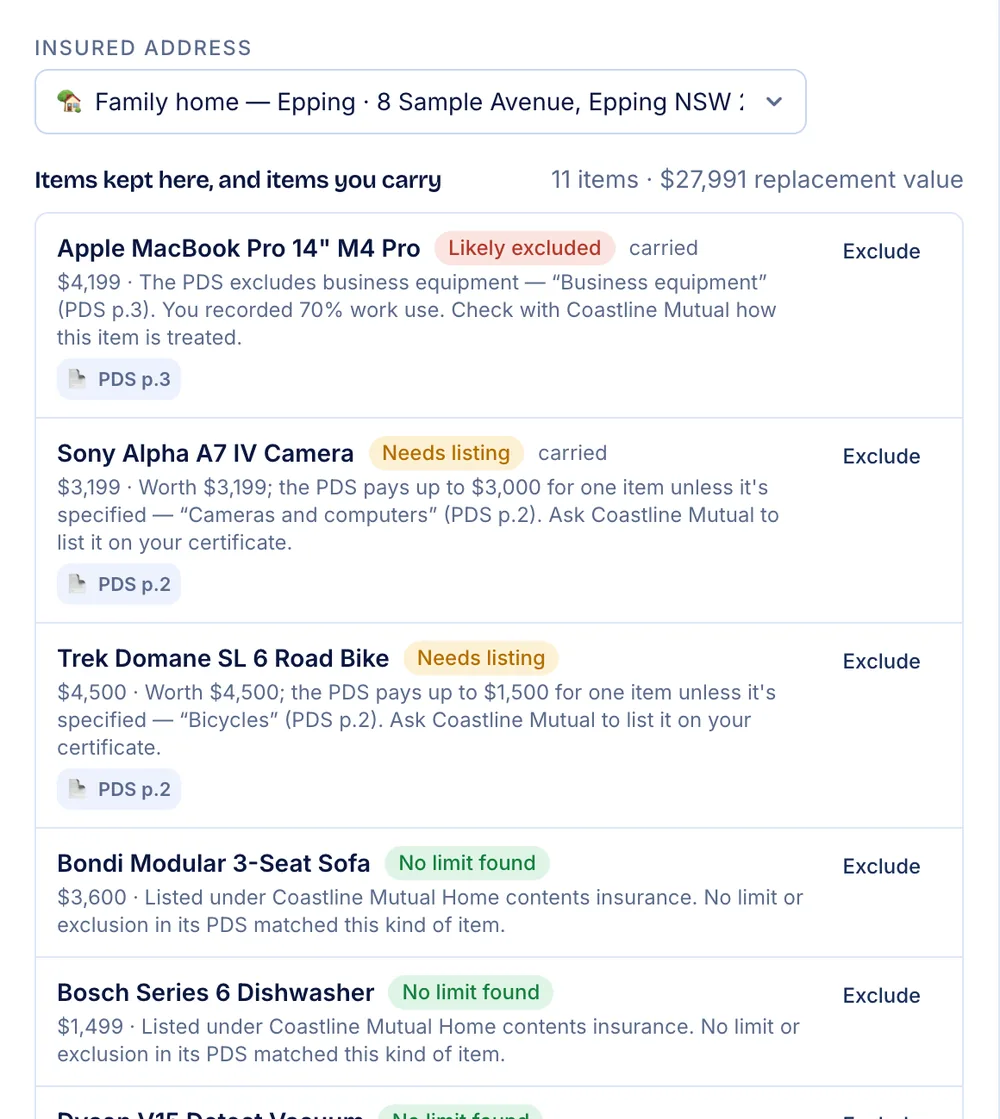This screenshot has height=1119, width=1000.
Task: Click No limit found badge on sofa
Action: coord(467,863)
